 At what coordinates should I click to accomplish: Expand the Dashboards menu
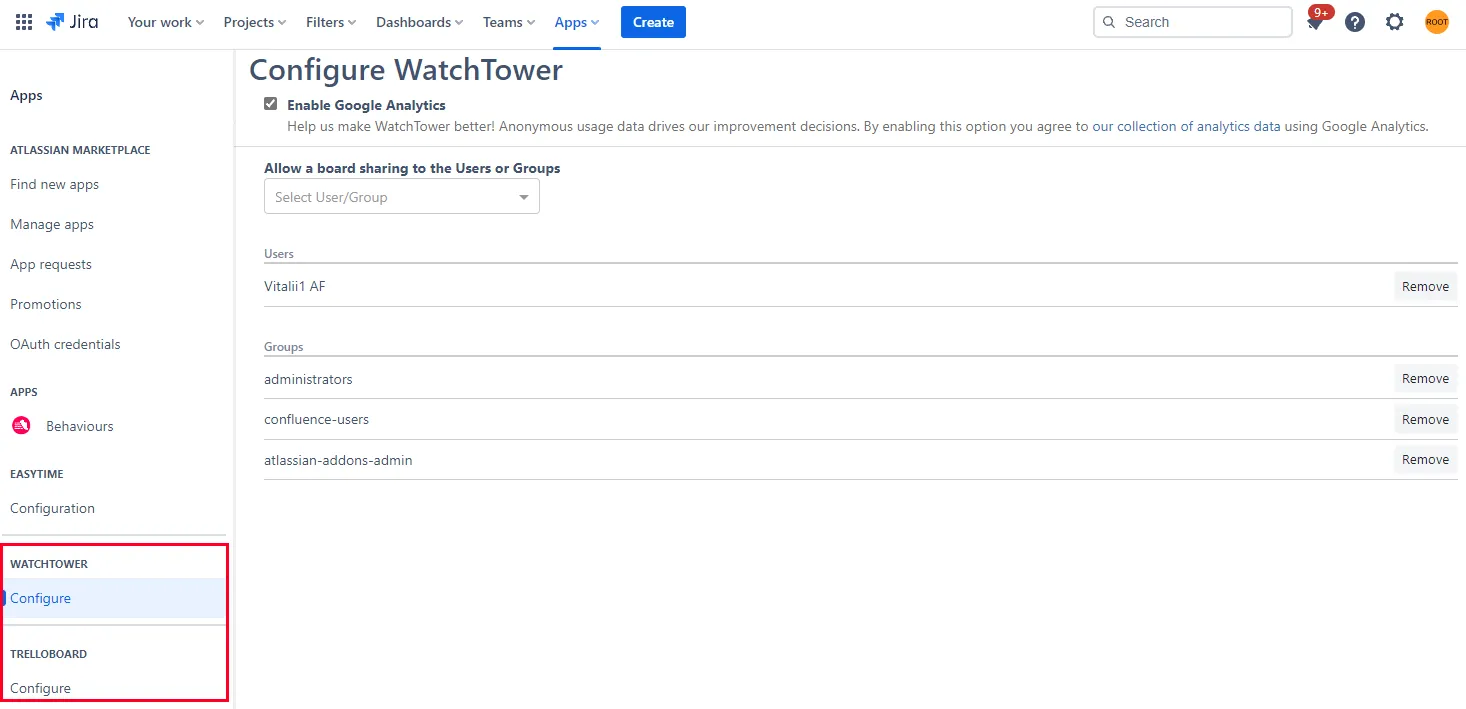pos(420,22)
